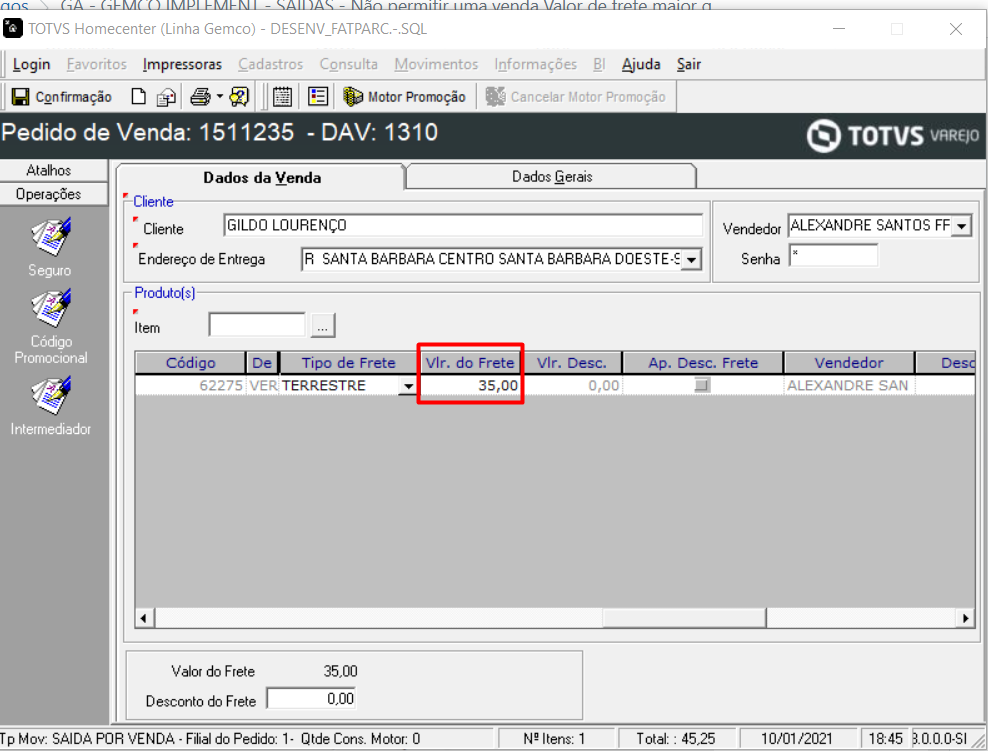Click the 18:45 time in status bar
Image resolution: width=988 pixels, height=751 pixels.
click(x=885, y=738)
